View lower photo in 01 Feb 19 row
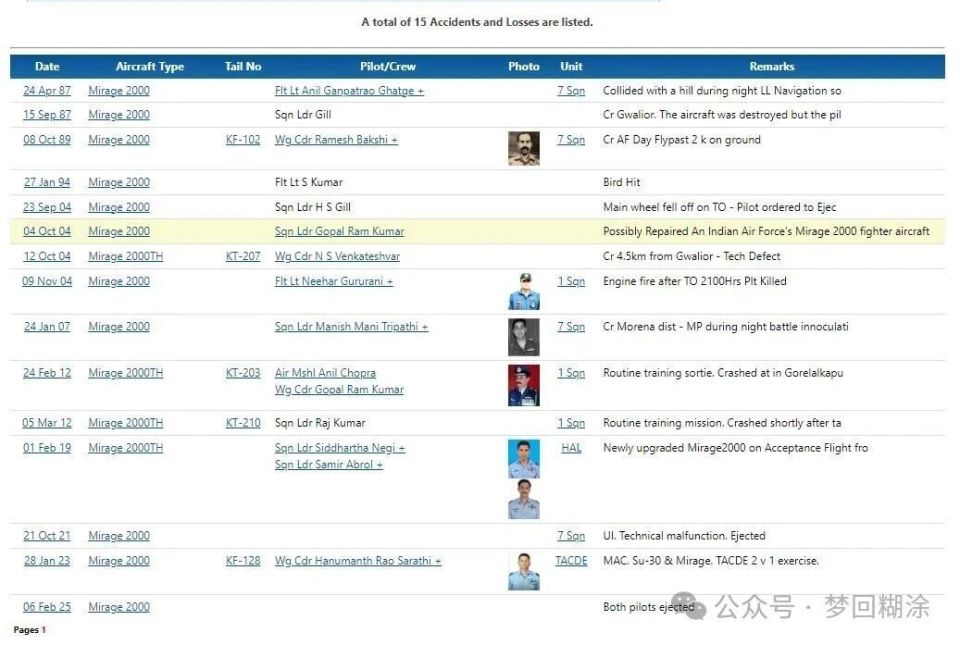The width and height of the screenshot is (960, 645). click(524, 499)
